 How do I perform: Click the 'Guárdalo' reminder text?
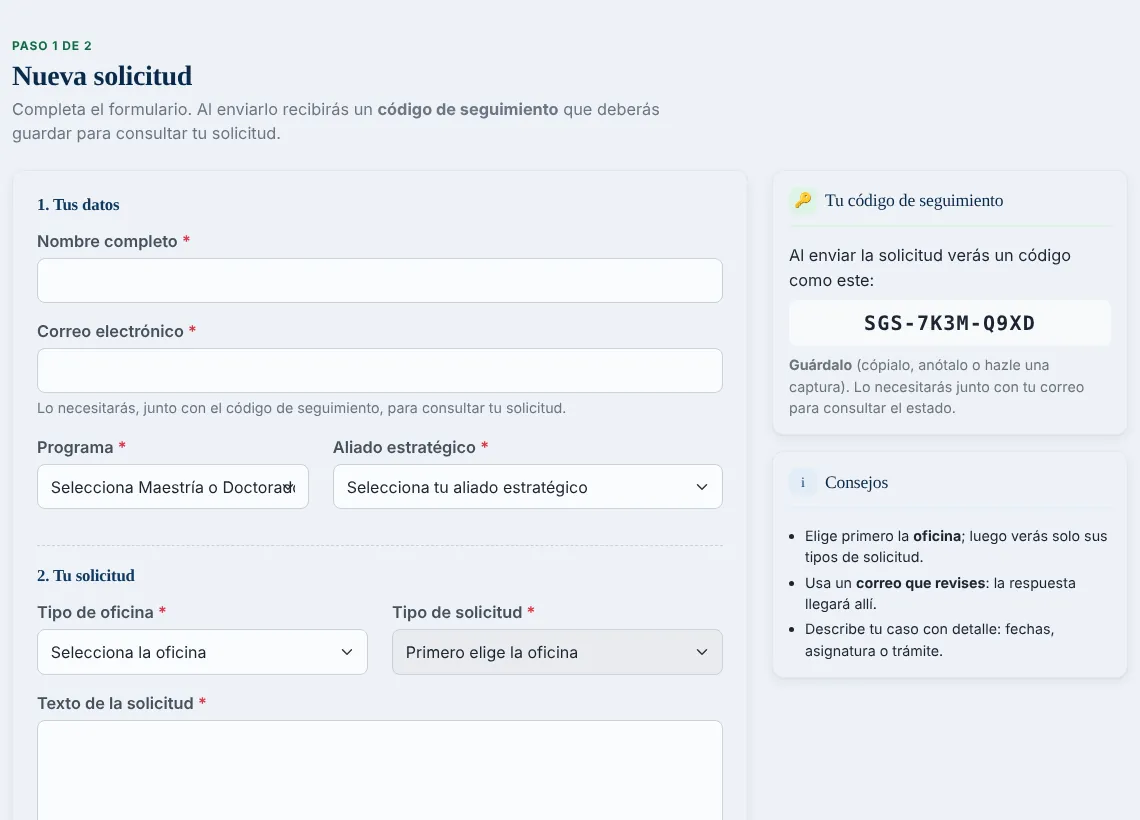[936, 387]
